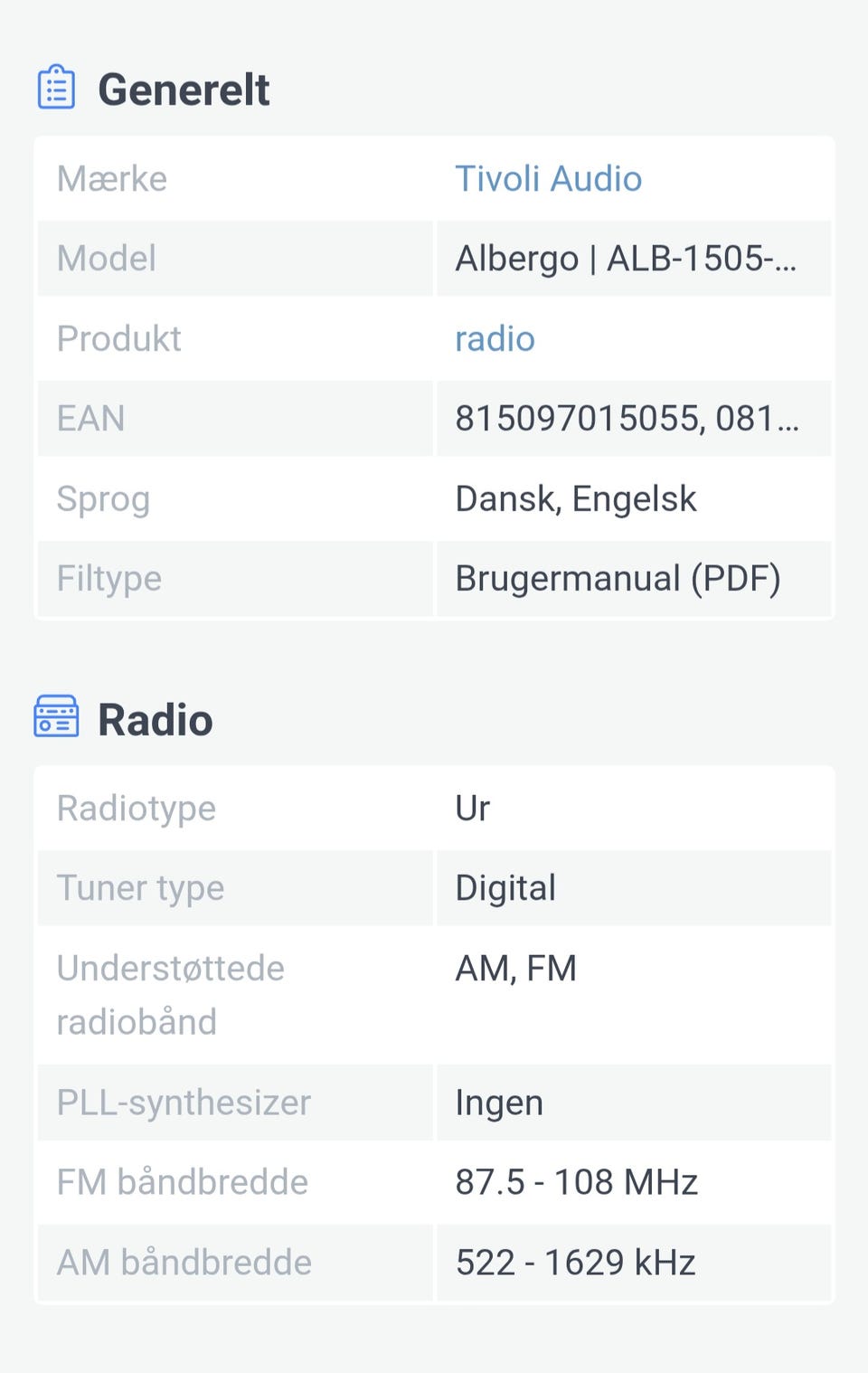Expand the truncated EAN number value

click(627, 419)
